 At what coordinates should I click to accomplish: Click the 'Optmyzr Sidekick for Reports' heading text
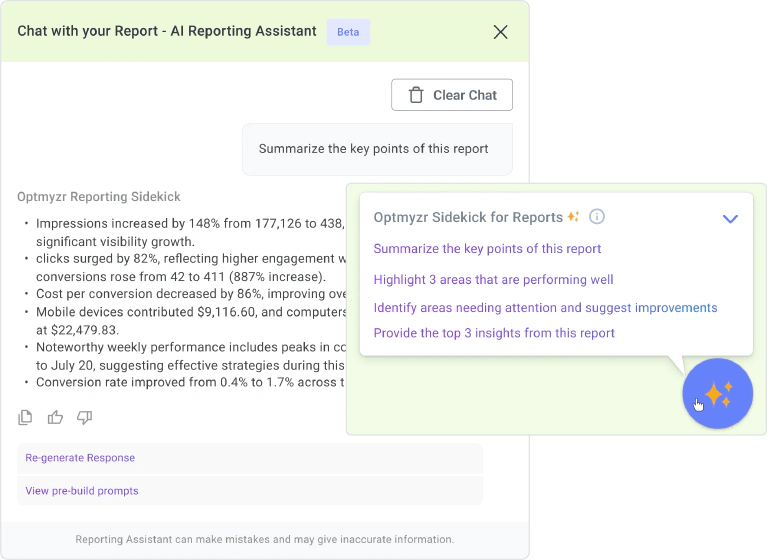pyautogui.click(x=468, y=217)
